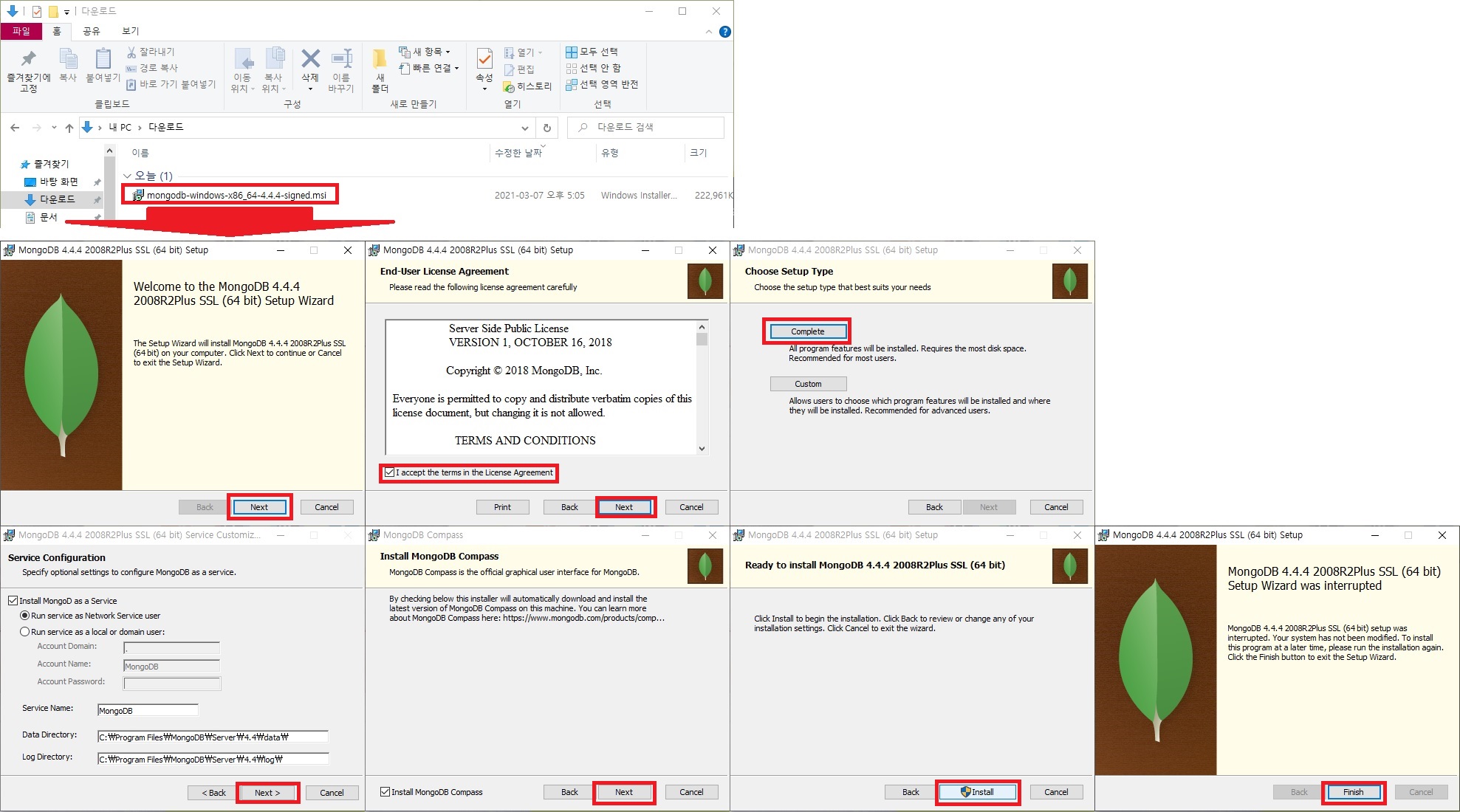Click the Data Directory path field
The image size is (1460, 812).
(213, 737)
